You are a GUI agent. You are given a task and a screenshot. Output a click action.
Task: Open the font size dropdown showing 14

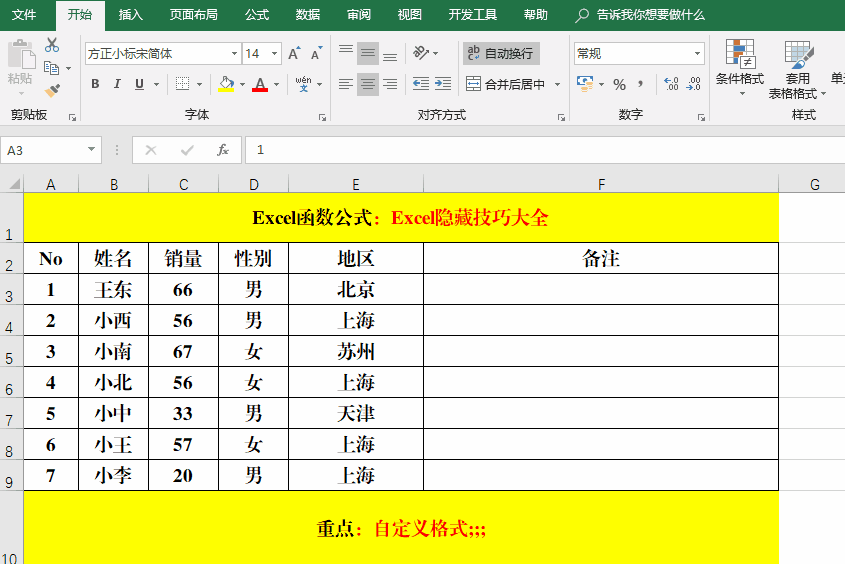pyautogui.click(x=274, y=53)
